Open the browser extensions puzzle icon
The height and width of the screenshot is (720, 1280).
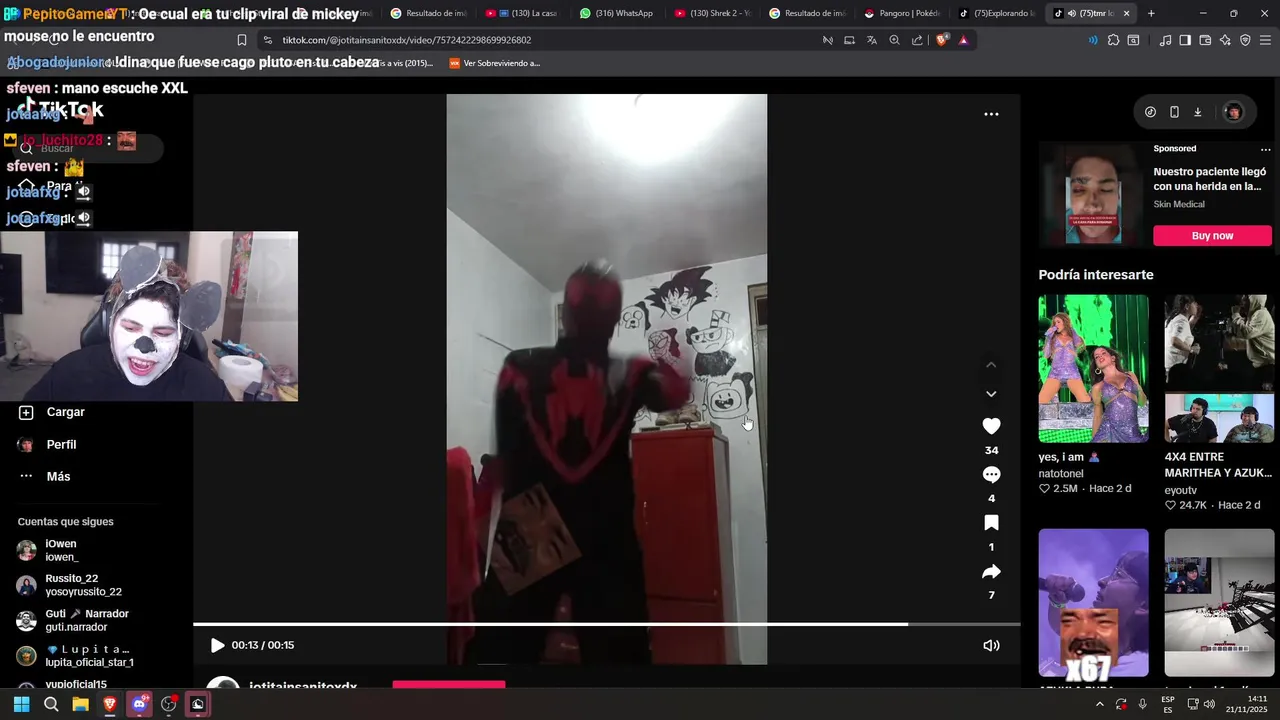(x=1113, y=40)
